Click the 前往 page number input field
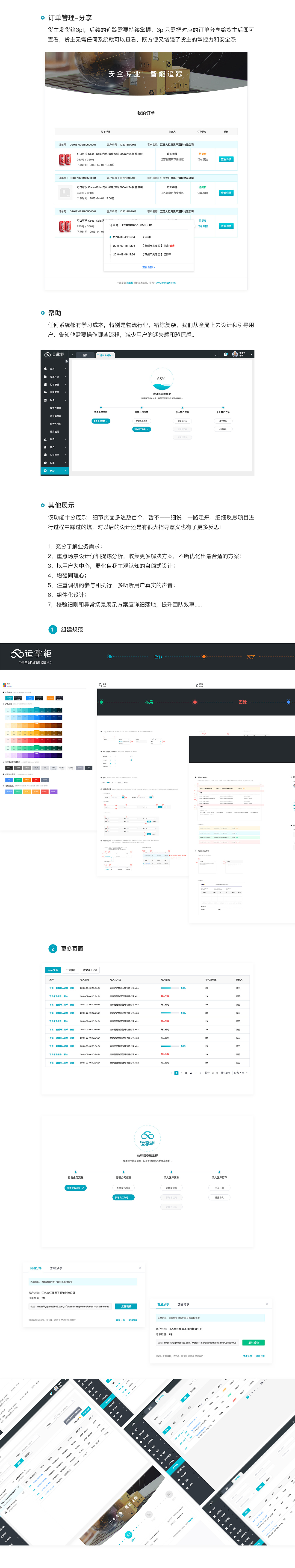 tap(213, 1073)
